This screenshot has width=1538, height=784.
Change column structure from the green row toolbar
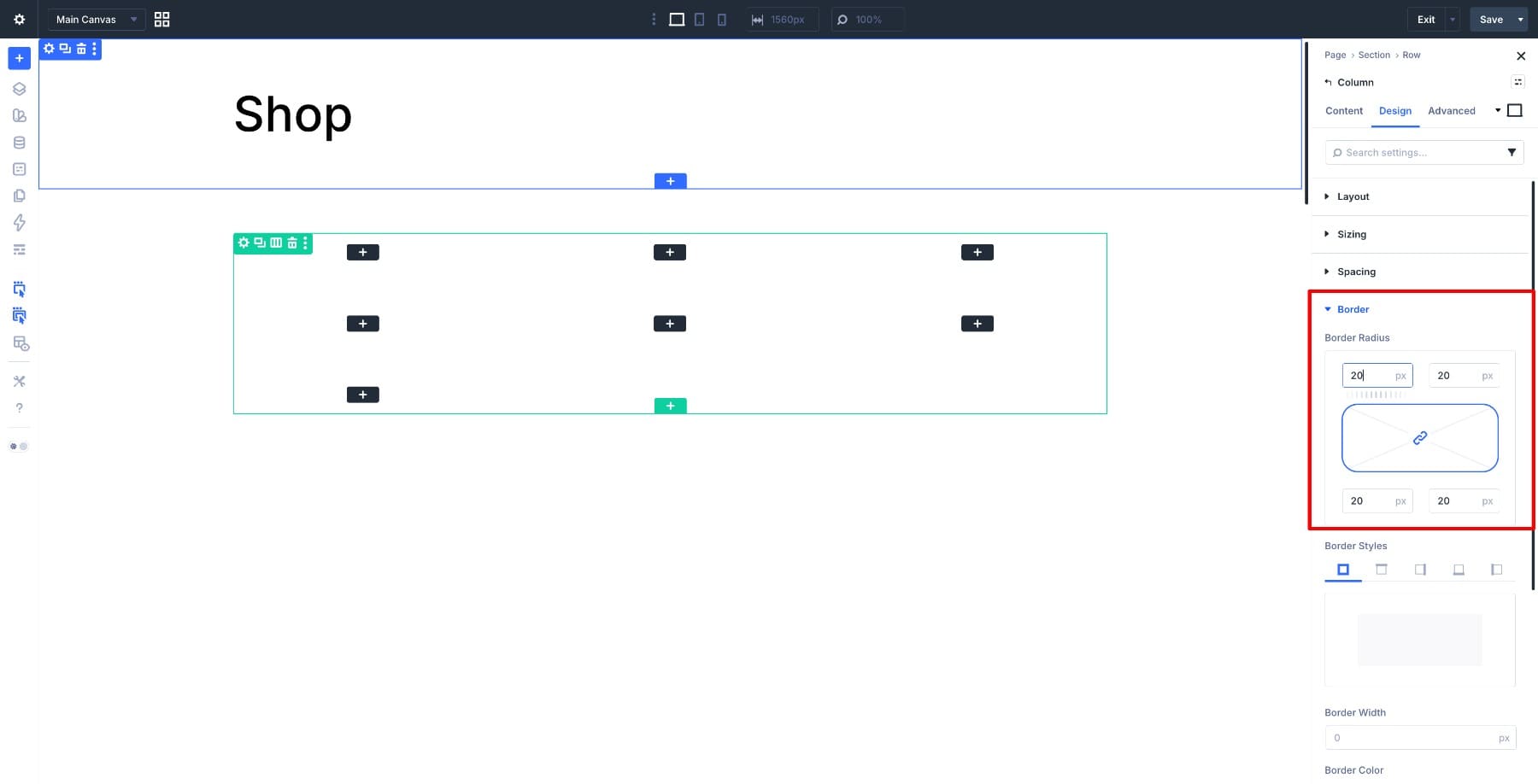[x=276, y=243]
